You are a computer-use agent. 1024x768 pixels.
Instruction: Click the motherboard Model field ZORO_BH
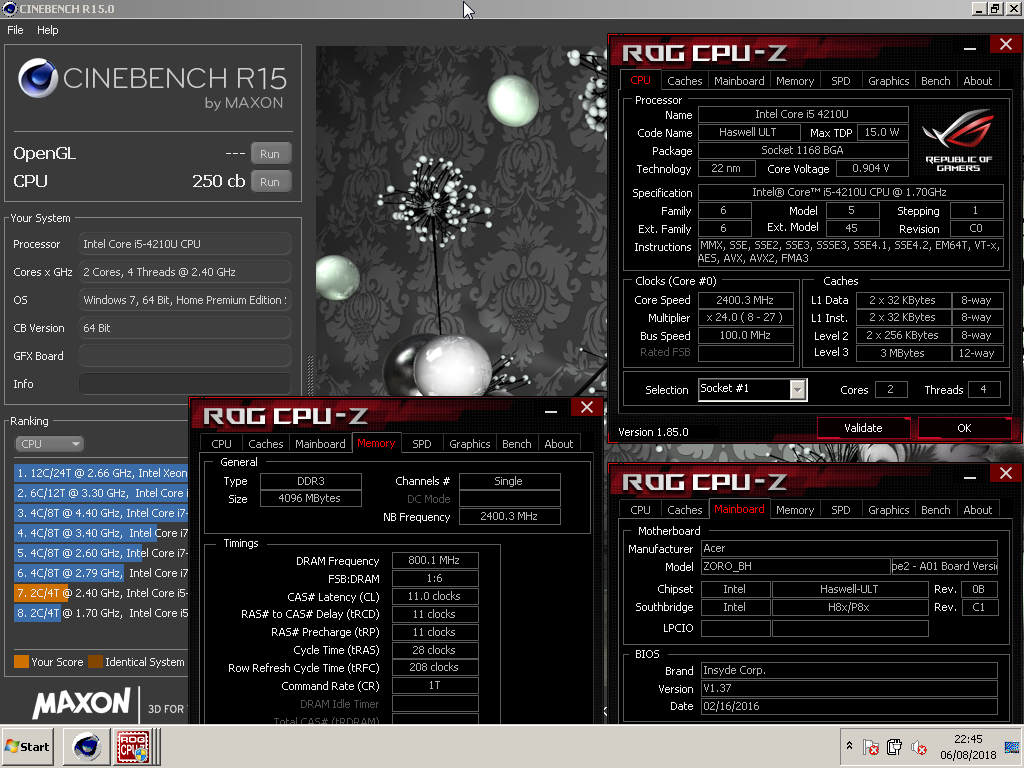point(795,566)
